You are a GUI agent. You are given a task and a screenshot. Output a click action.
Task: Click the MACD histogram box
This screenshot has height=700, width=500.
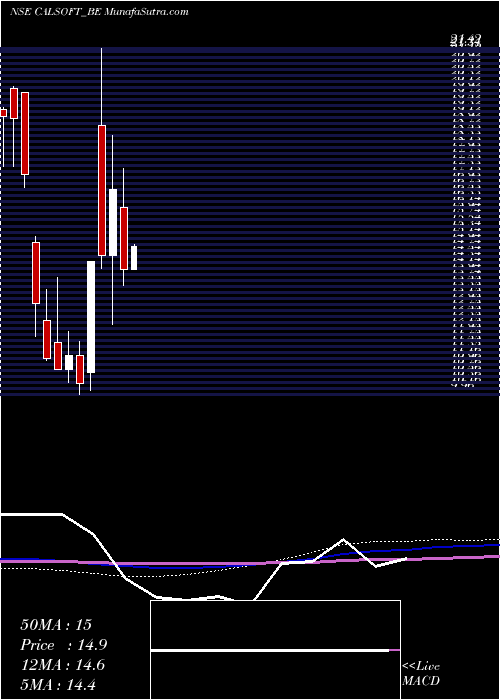[x=275, y=650]
